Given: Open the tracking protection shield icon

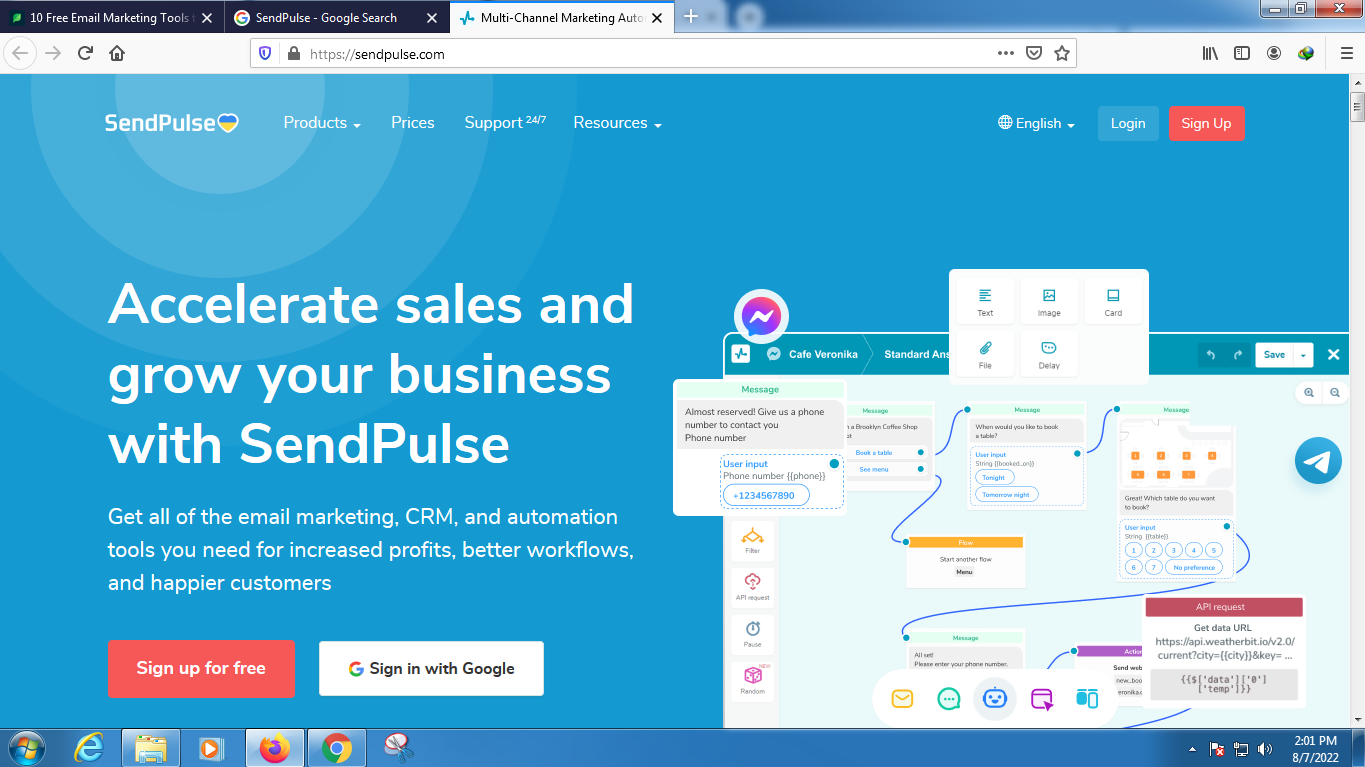Looking at the screenshot, I should [265, 54].
